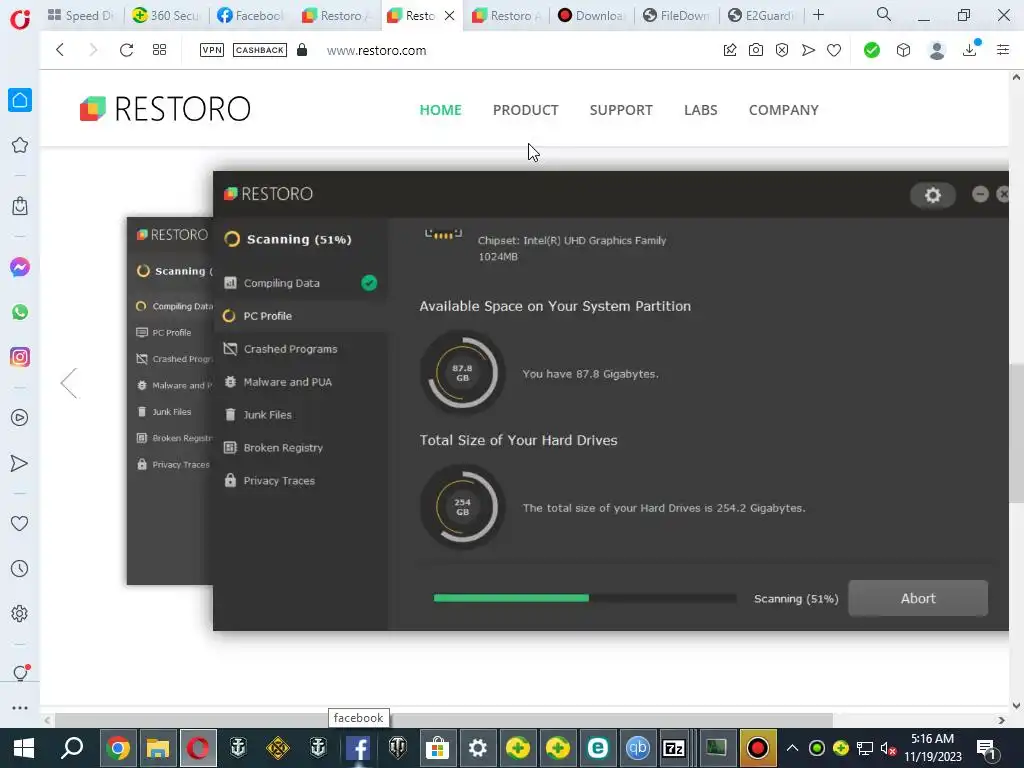Open qBittorrent from the taskbar
The width and height of the screenshot is (1024, 768).
637,748
